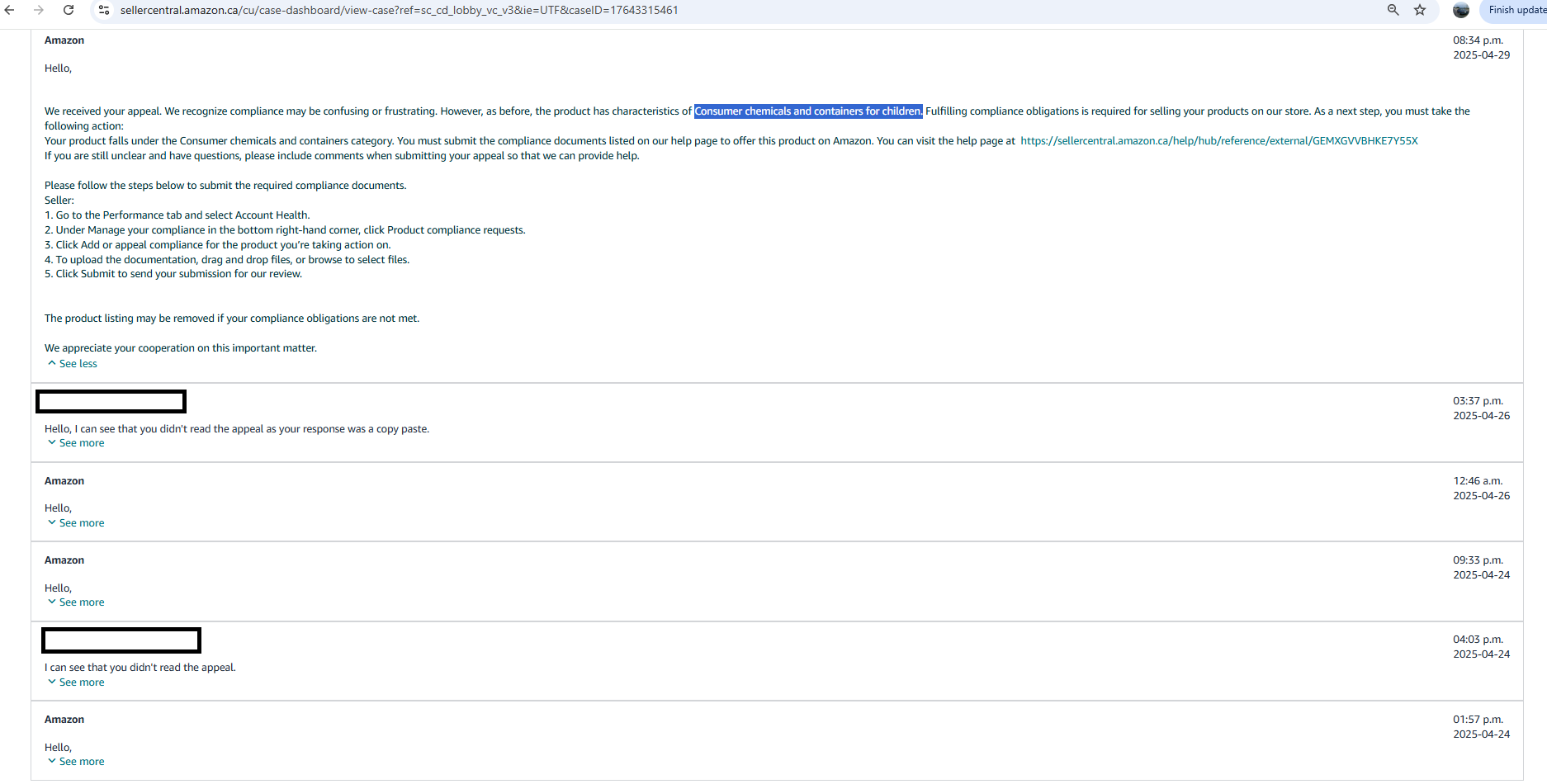This screenshot has height=784, width=1547.
Task: Click 'Please follow the steps below' sentence
Action: [225, 186]
